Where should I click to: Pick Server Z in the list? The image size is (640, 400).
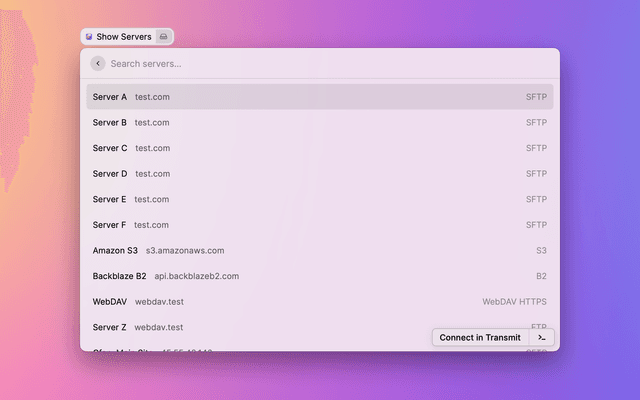pyautogui.click(x=110, y=327)
